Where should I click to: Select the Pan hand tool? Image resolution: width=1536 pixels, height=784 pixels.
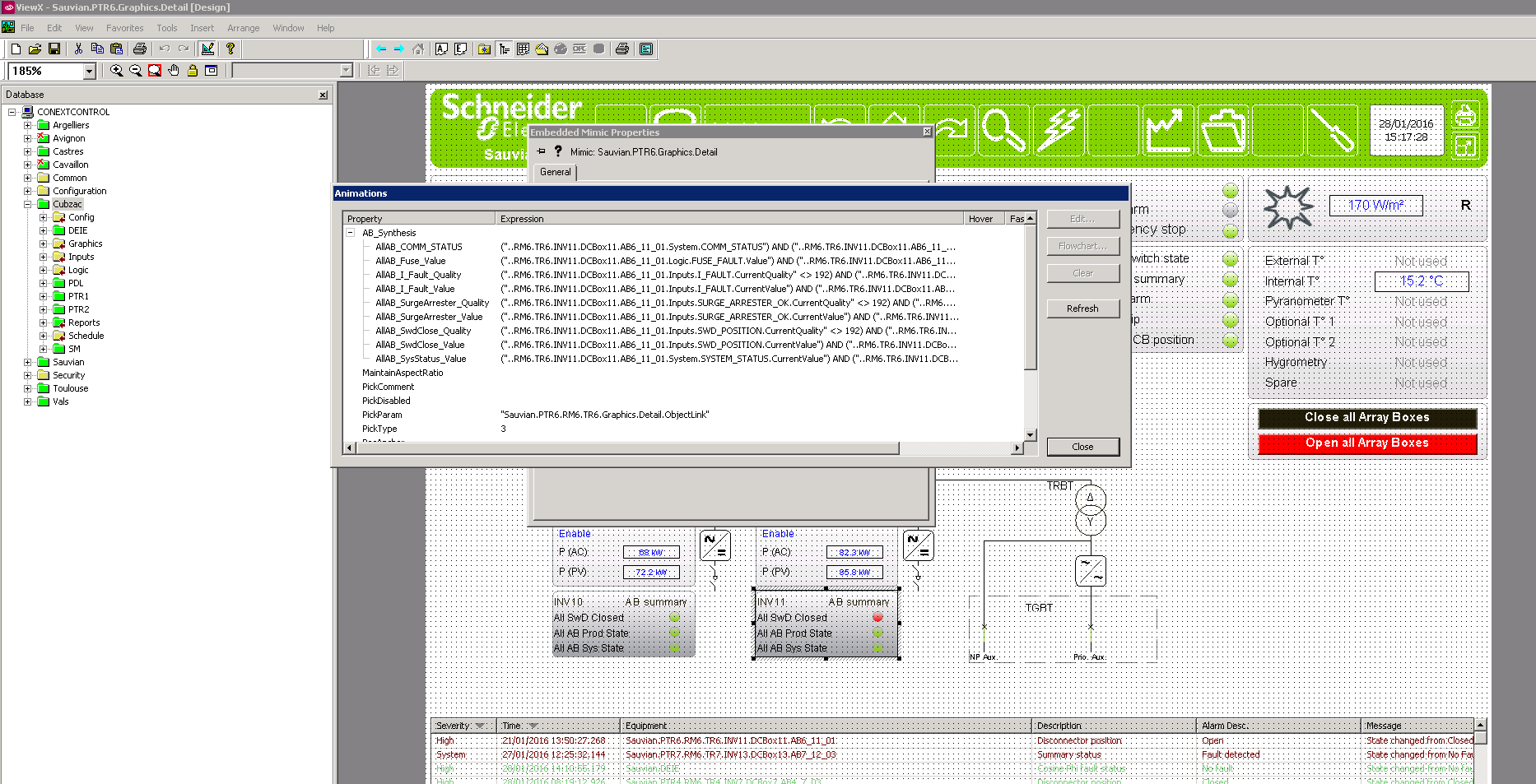tap(174, 71)
